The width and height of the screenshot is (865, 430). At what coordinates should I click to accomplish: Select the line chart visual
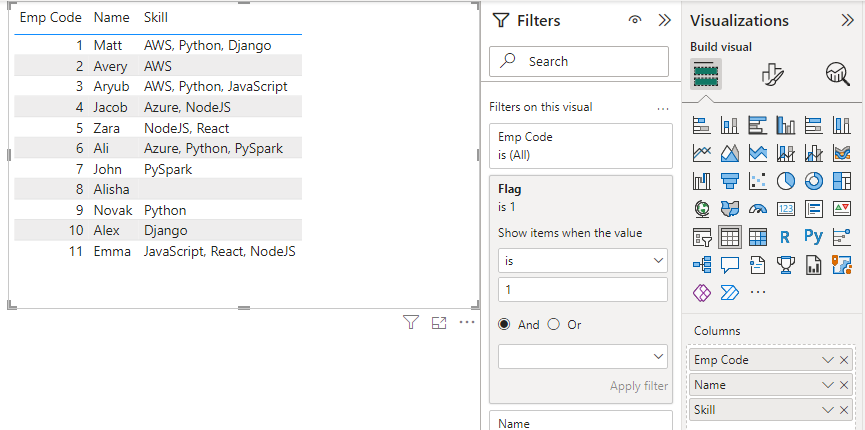701,152
